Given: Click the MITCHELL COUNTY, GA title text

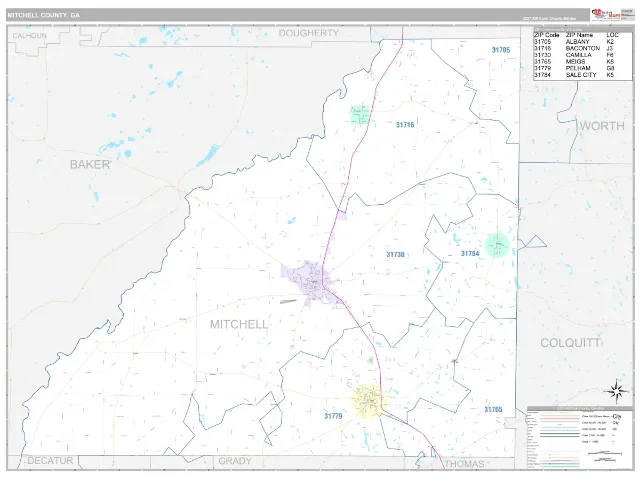Looking at the screenshot, I should click(44, 15).
